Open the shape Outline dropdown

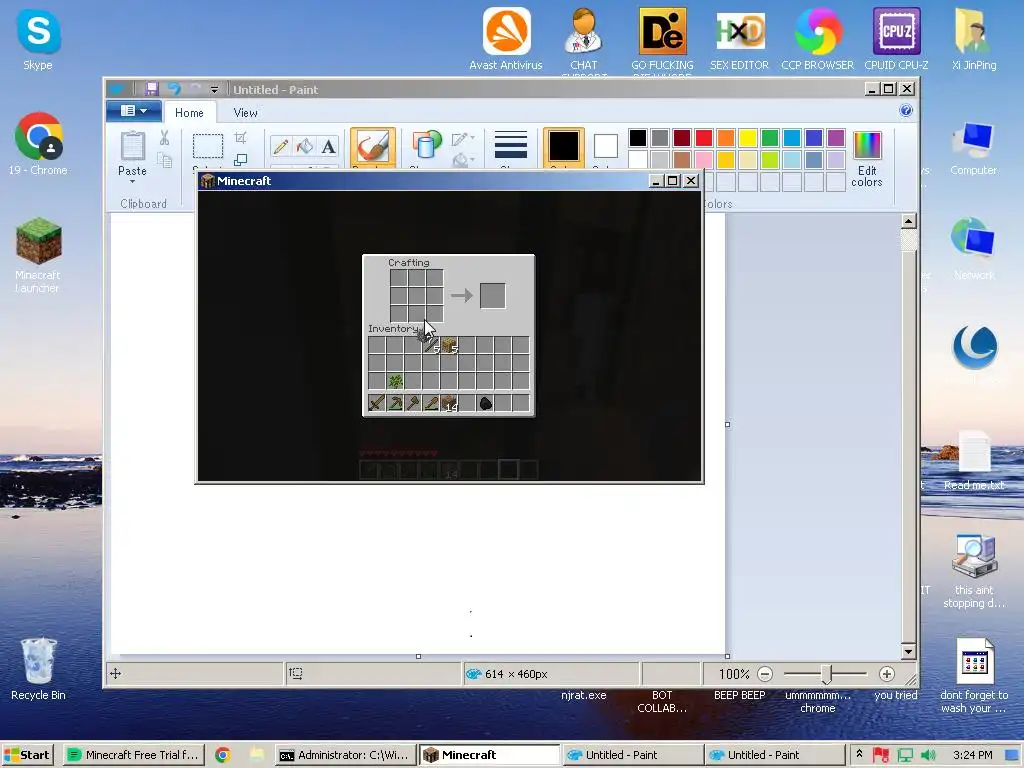[462, 138]
